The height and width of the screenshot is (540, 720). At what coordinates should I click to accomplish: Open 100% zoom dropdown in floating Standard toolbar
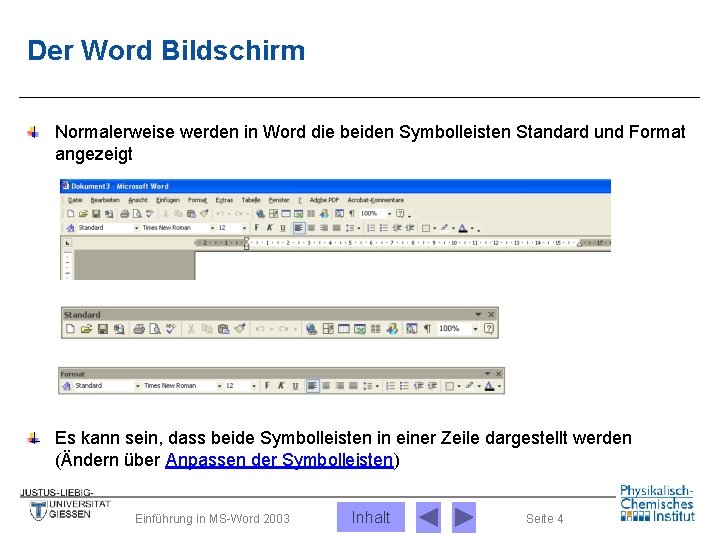[475, 329]
